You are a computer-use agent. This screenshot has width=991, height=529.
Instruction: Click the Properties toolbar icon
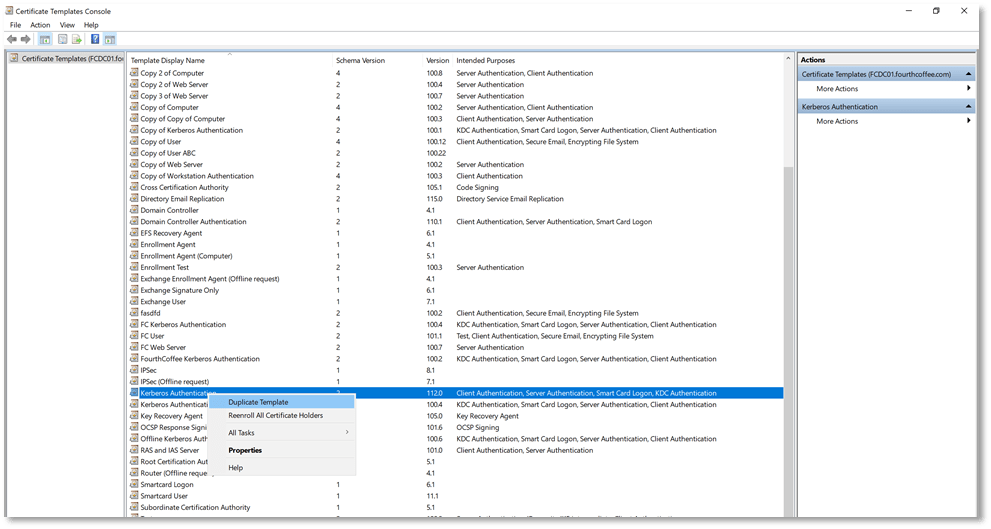62,39
